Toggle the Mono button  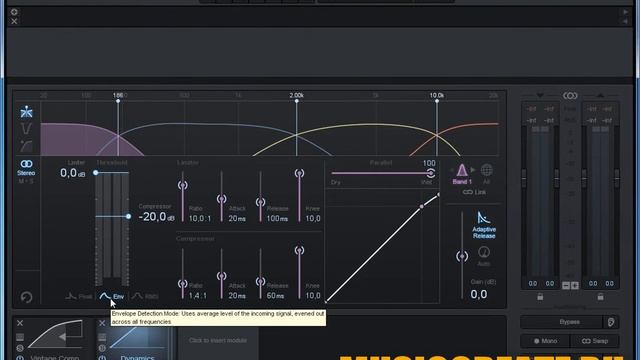click(x=545, y=341)
